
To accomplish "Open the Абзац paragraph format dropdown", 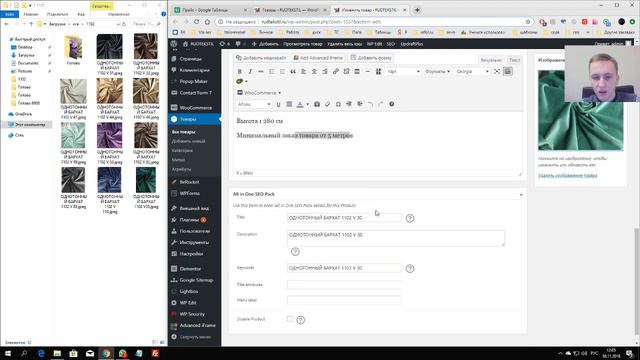I will pyautogui.click(x=253, y=104).
